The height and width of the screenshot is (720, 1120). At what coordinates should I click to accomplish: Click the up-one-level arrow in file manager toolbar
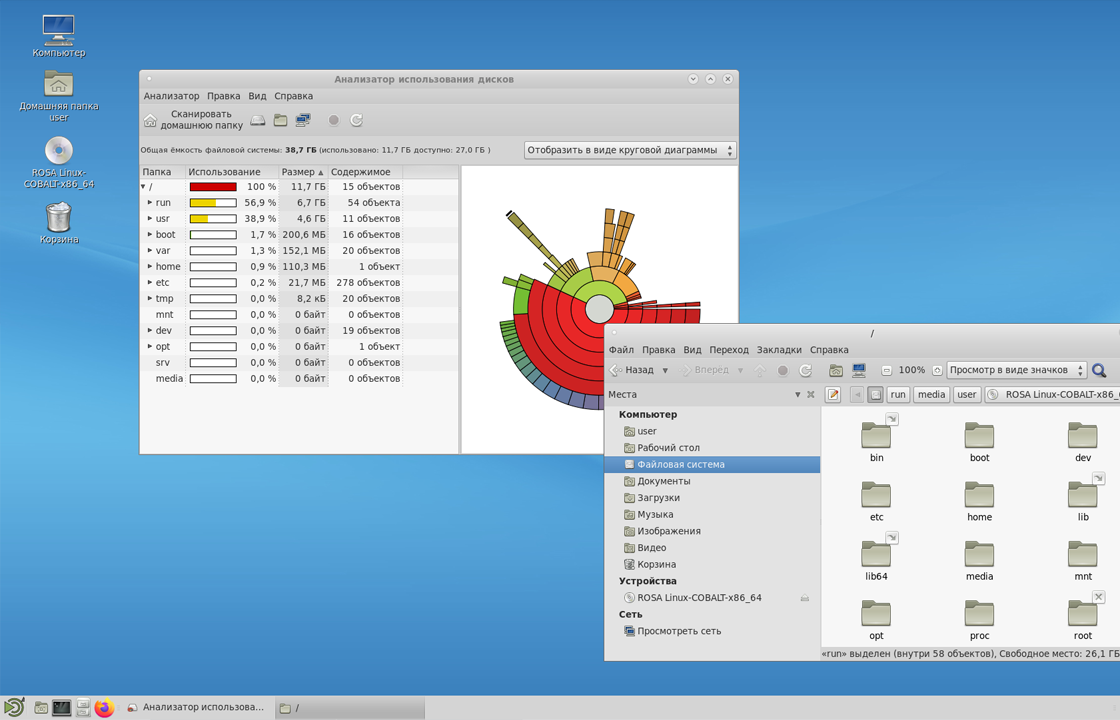click(760, 371)
